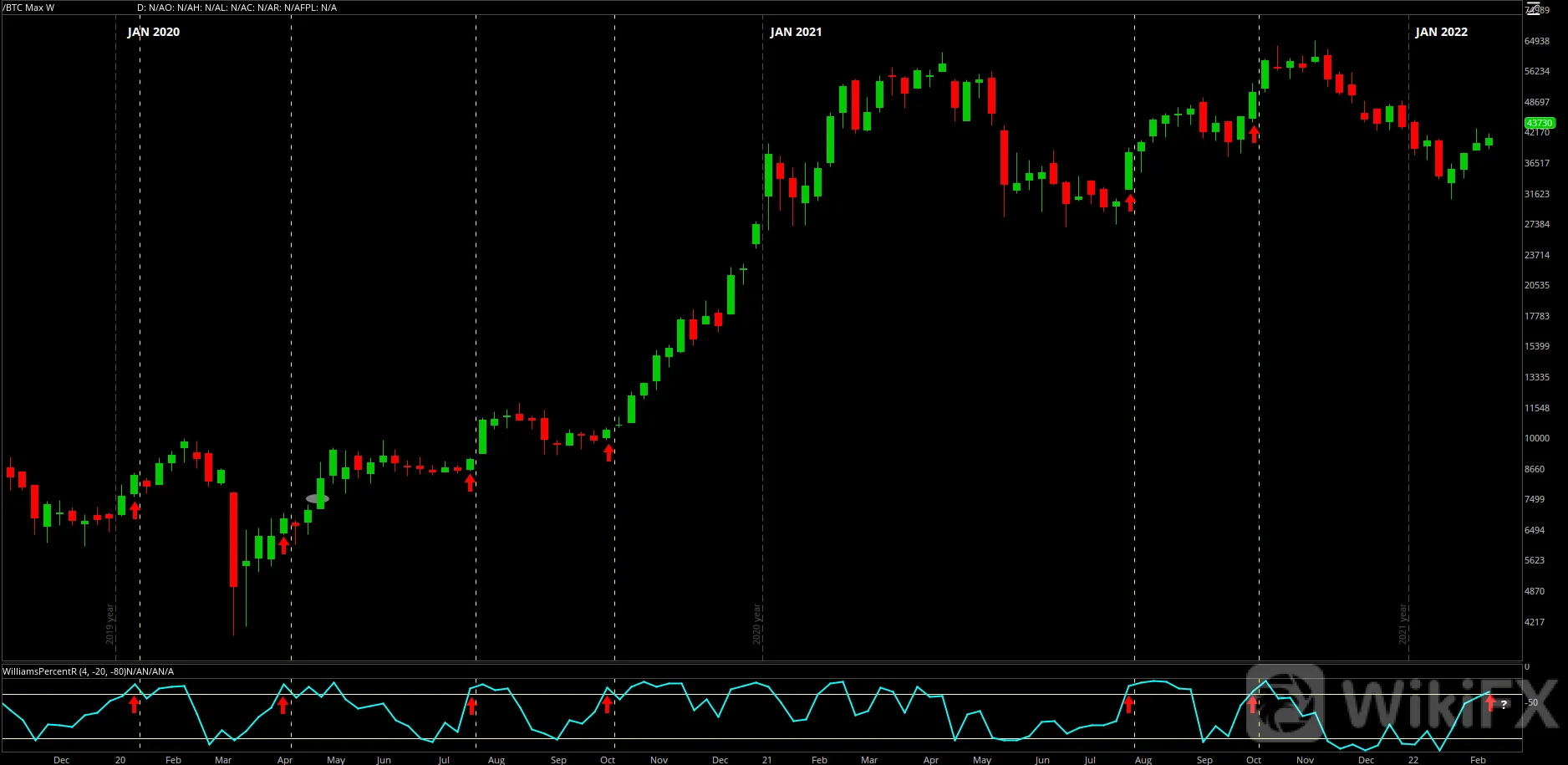Viewport: 1568px width, 765px height.
Task: Select the red arrow under the October 2021 candle
Action: click(x=1254, y=134)
